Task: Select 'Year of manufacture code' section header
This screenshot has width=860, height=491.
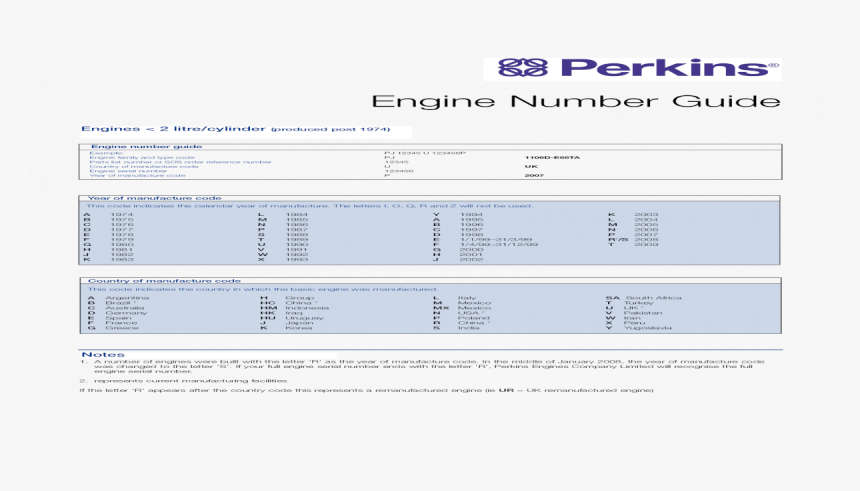Action: (x=155, y=198)
